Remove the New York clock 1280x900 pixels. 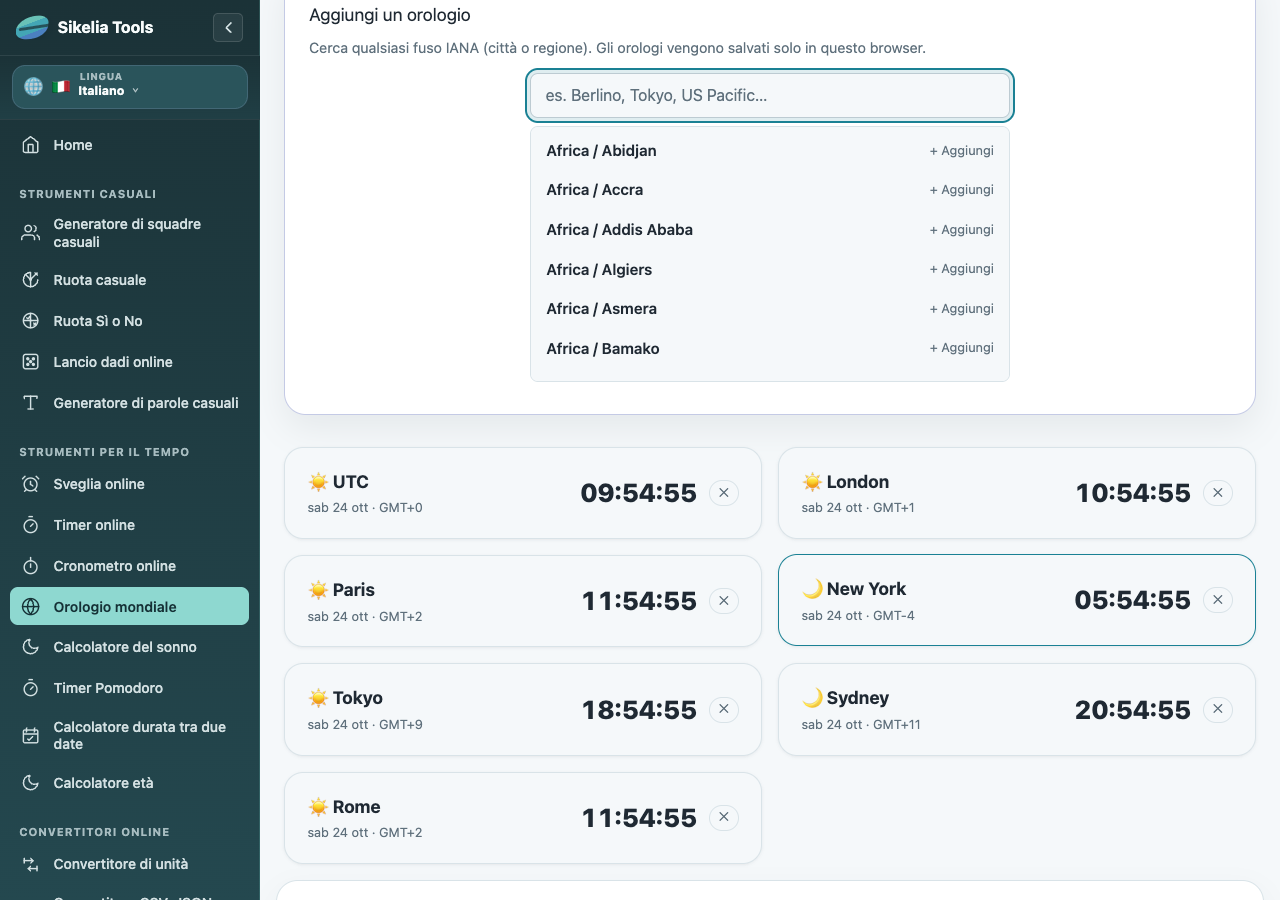[x=1218, y=600]
